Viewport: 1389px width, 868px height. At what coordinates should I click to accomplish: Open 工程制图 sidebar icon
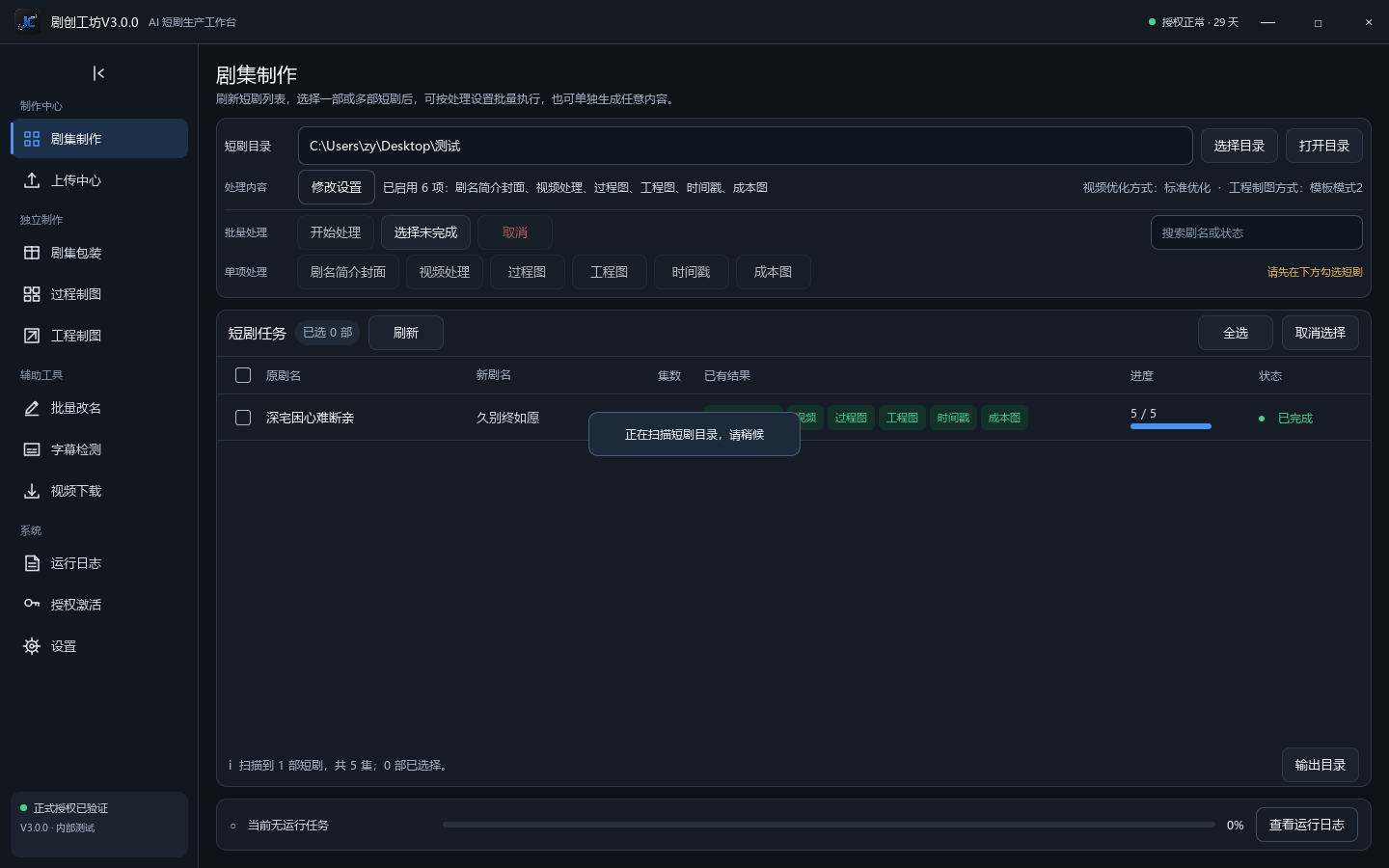[32, 336]
